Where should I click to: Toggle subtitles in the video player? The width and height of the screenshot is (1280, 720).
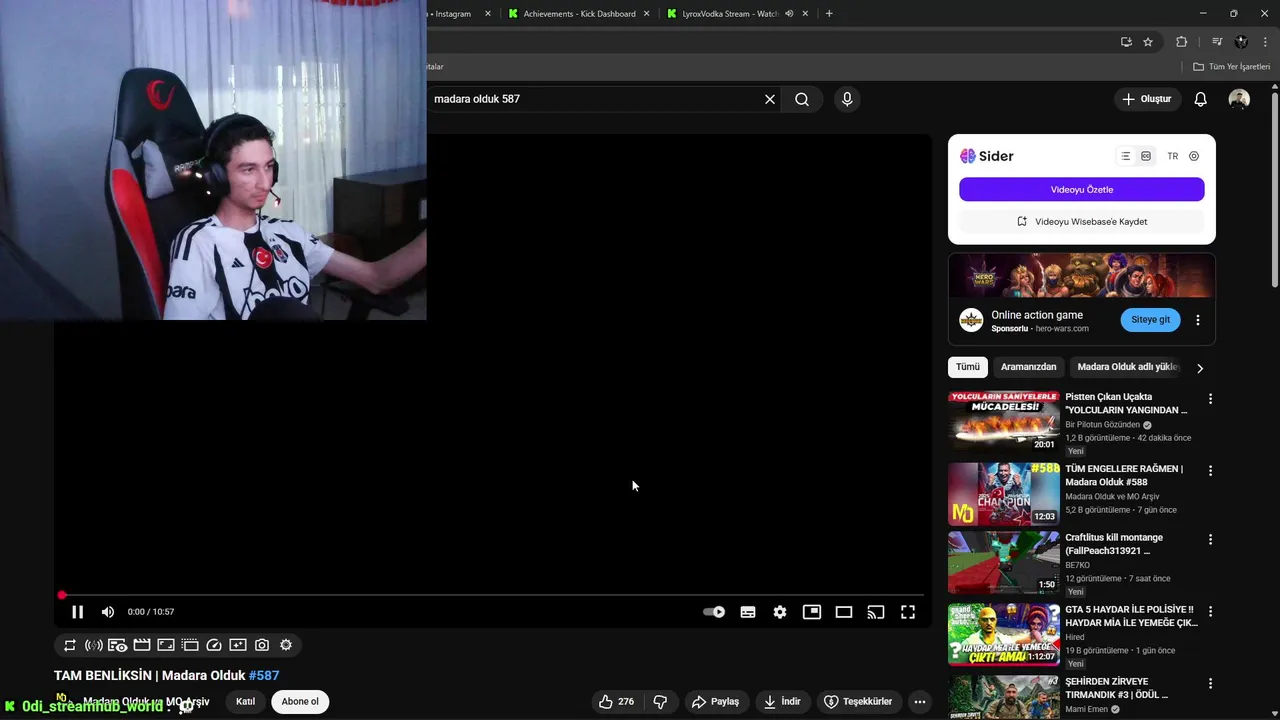click(748, 612)
